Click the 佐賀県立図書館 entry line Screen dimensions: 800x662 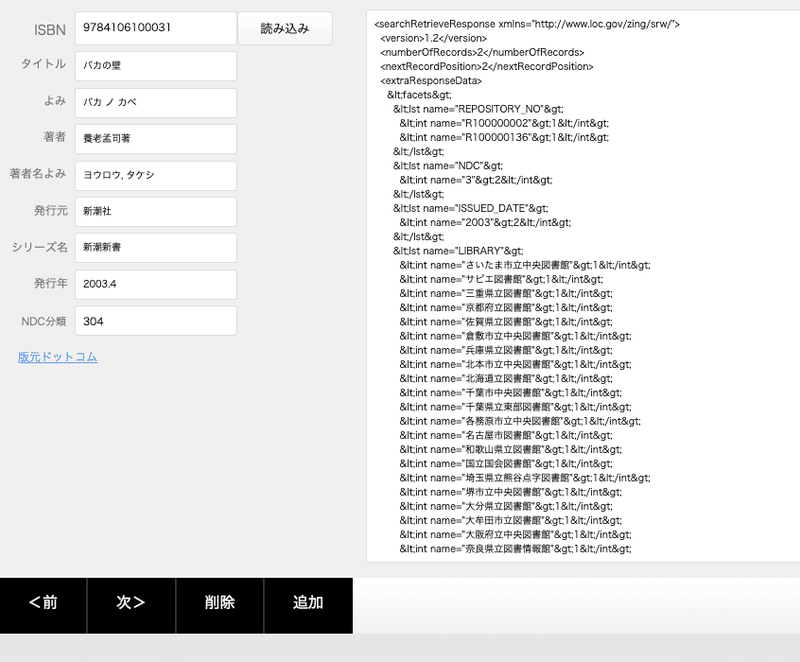click(506, 322)
